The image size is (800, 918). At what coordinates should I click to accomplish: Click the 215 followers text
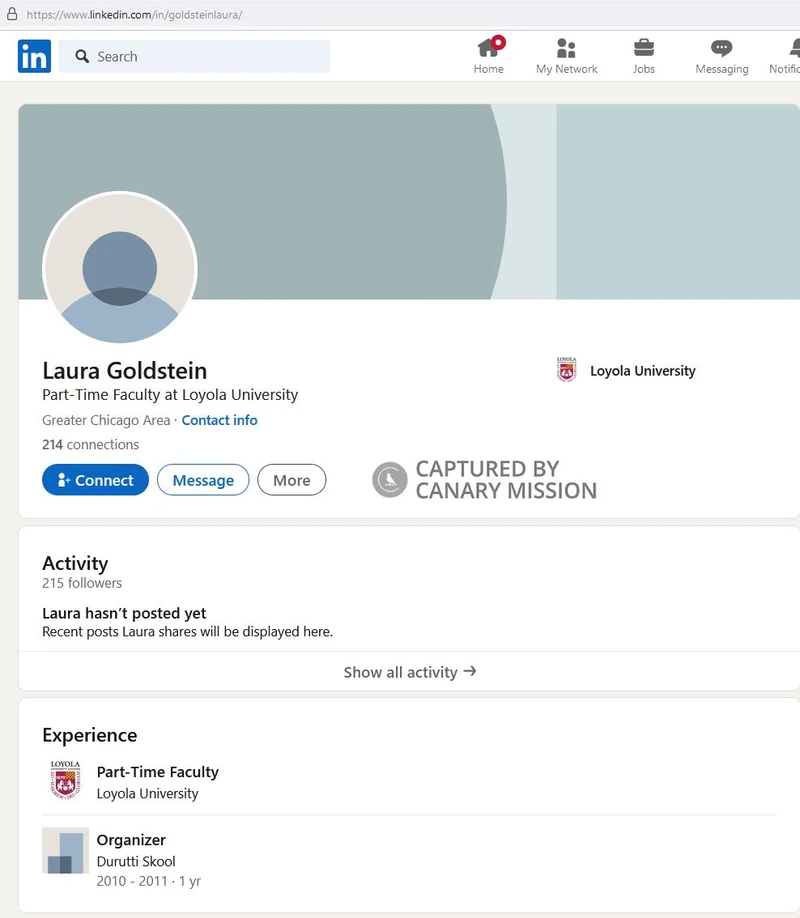click(82, 583)
